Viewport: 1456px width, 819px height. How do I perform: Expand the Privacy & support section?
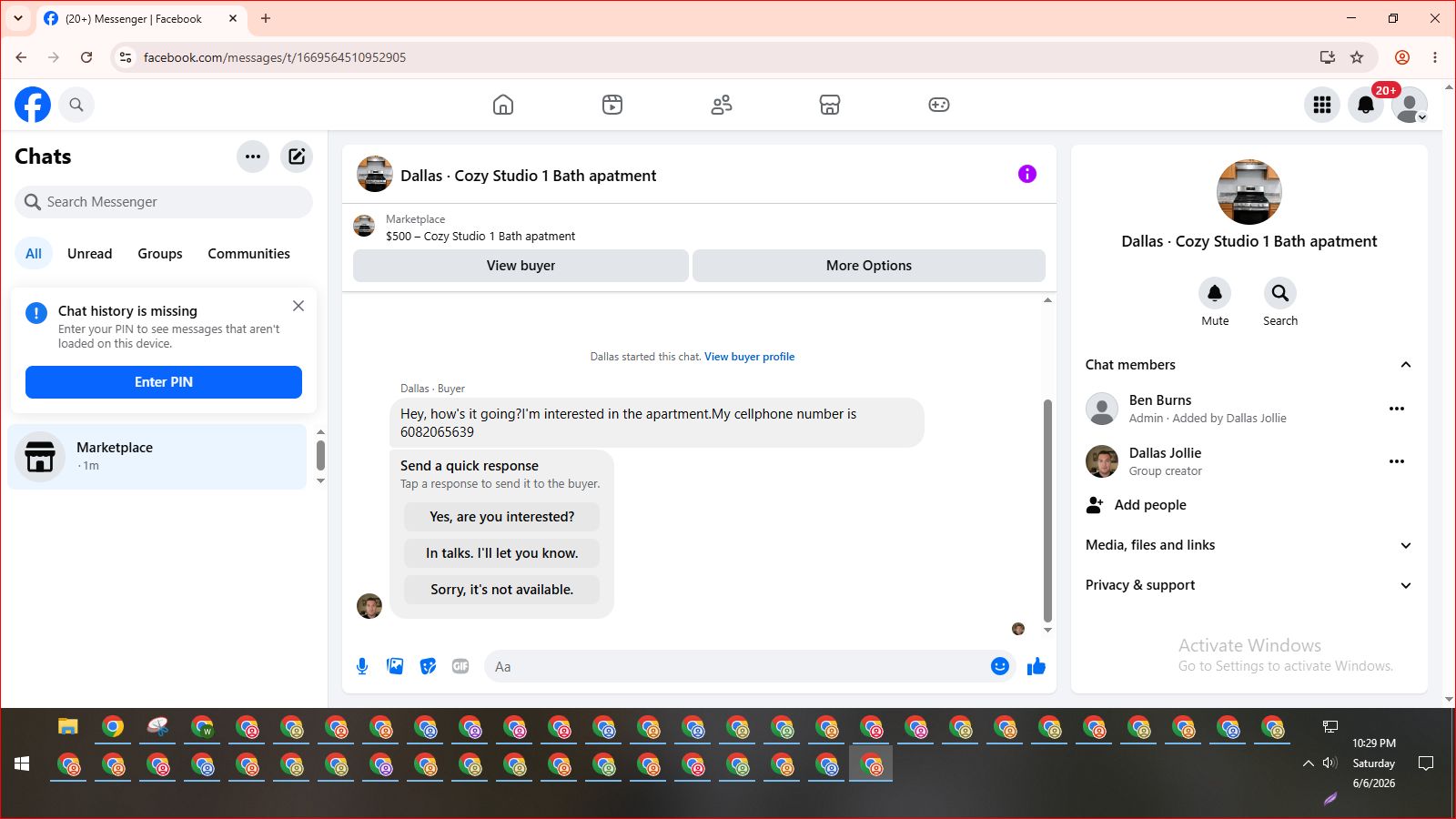tap(1406, 585)
